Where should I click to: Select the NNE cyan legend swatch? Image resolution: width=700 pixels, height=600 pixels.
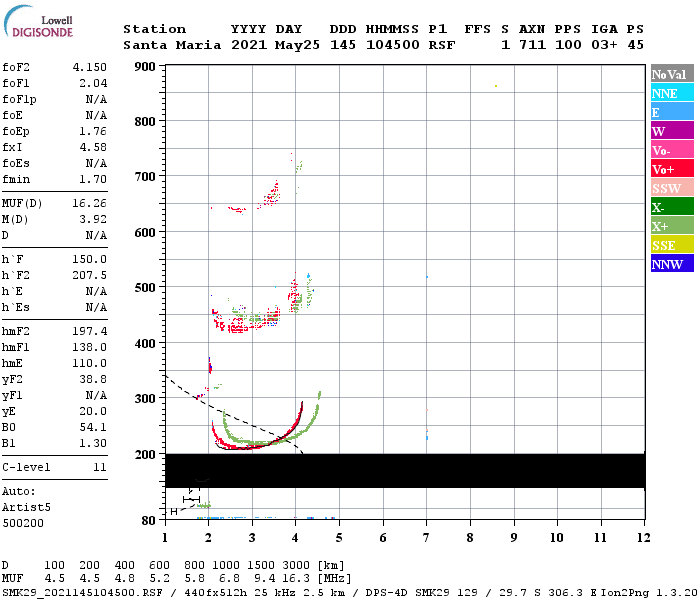pos(672,92)
